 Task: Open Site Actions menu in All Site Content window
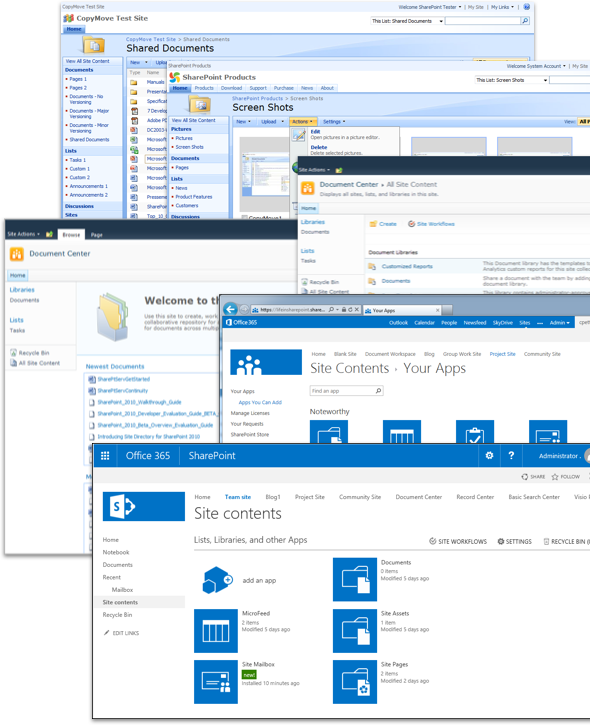pos(314,170)
